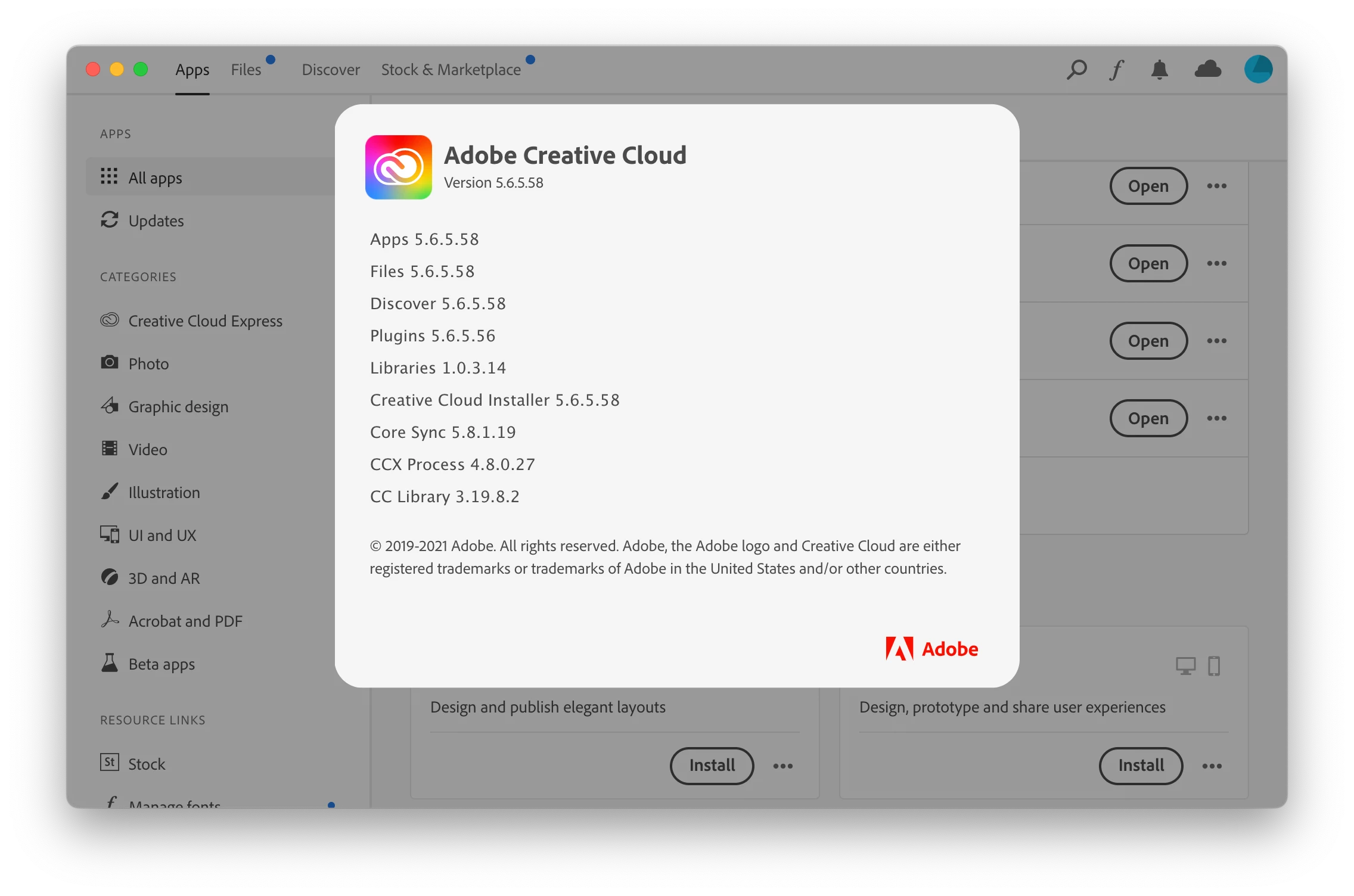The height and width of the screenshot is (896, 1354).
Task: Show more options for first app row
Action: click(1216, 186)
